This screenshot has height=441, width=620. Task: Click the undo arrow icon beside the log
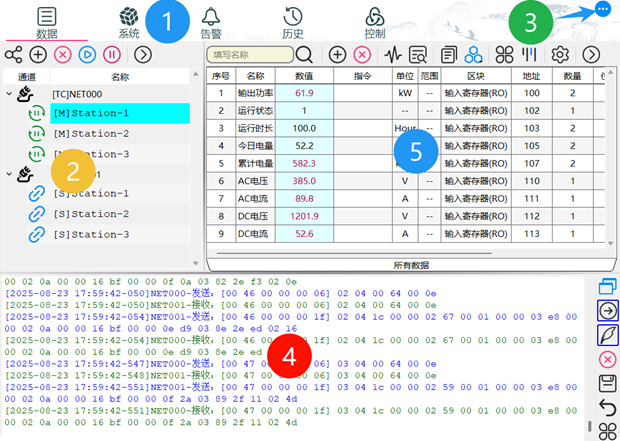607,407
